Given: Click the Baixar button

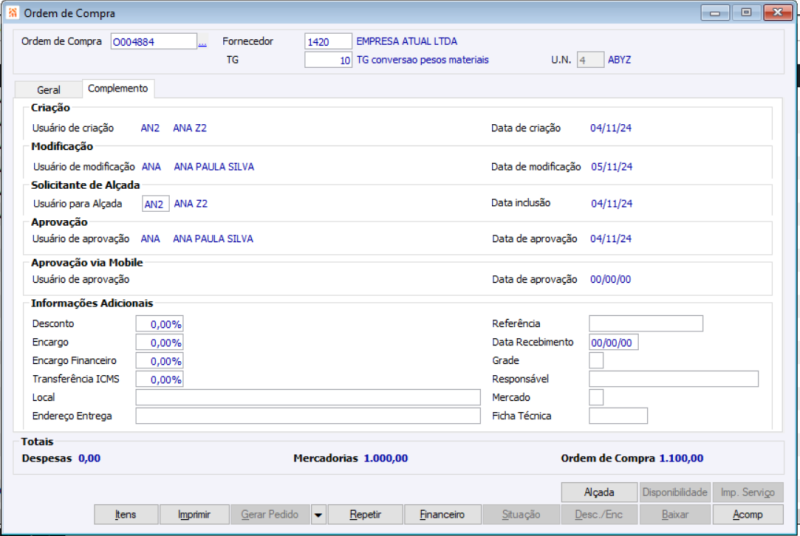Looking at the screenshot, I should 674,515.
